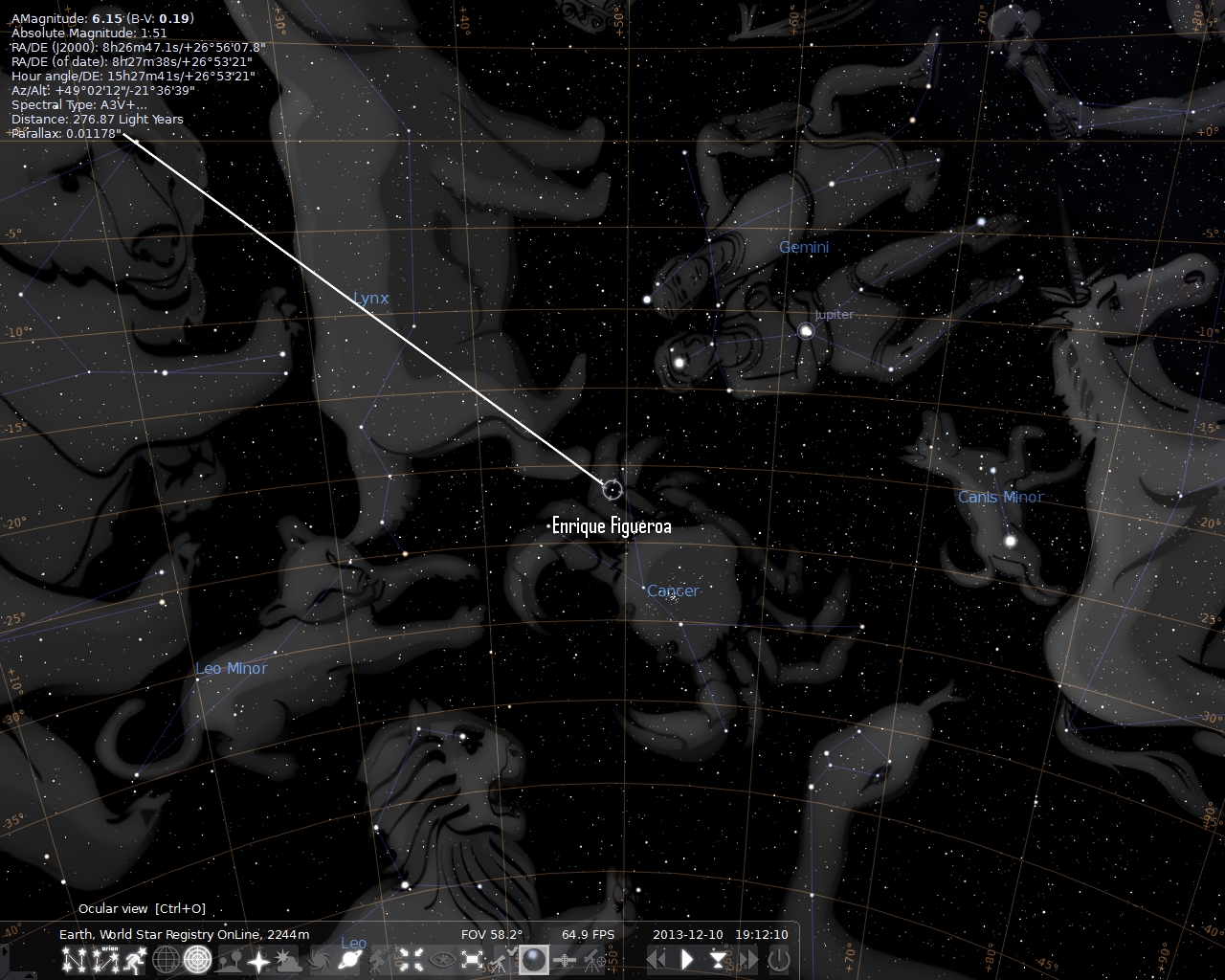Set normal time rate play button
This screenshot has height=980, width=1225.
click(686, 959)
